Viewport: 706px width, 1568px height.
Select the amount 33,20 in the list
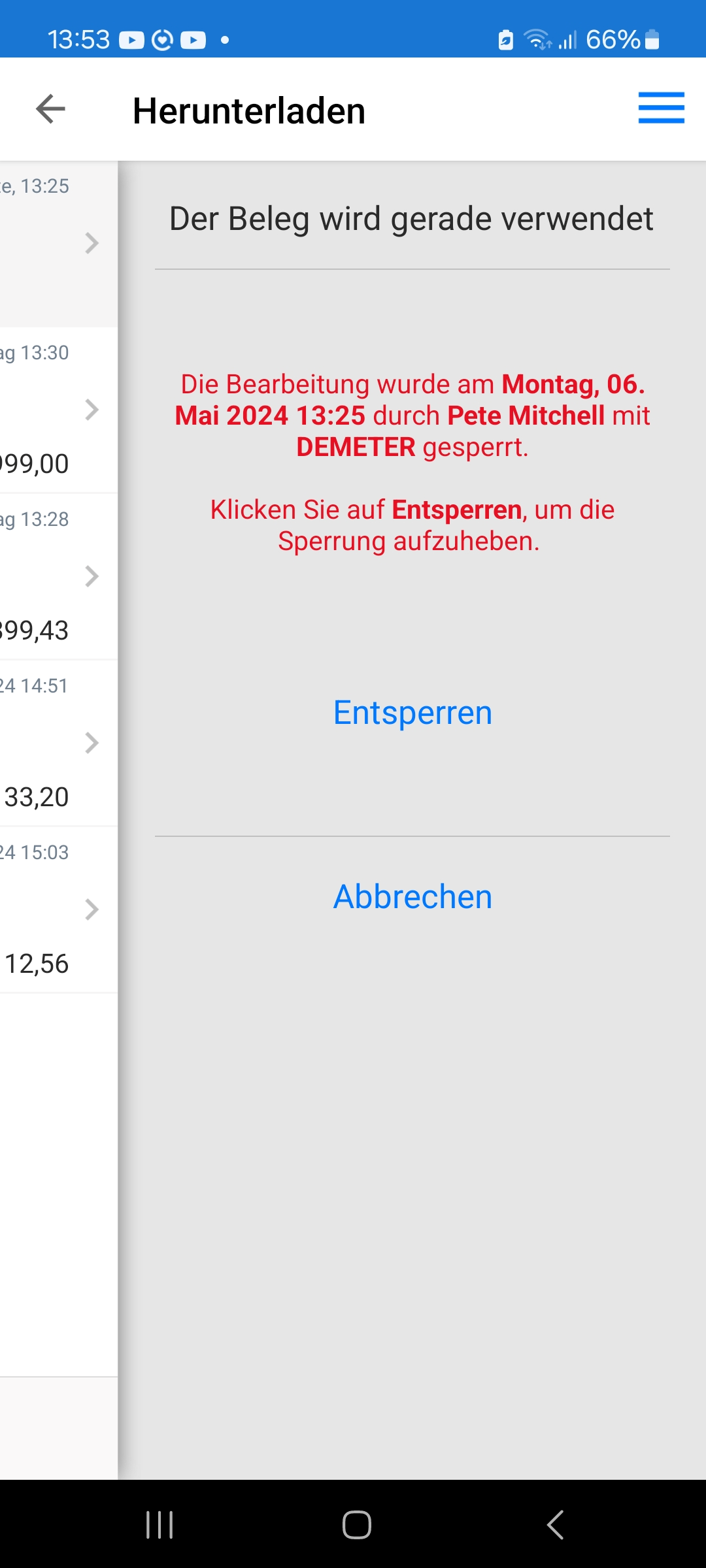point(37,797)
